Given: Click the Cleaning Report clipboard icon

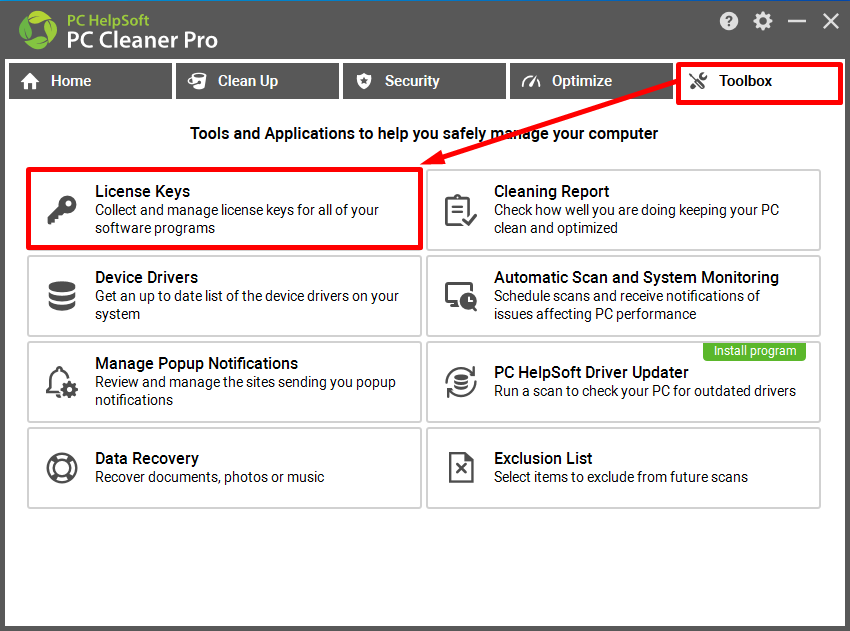Looking at the screenshot, I should [460, 210].
